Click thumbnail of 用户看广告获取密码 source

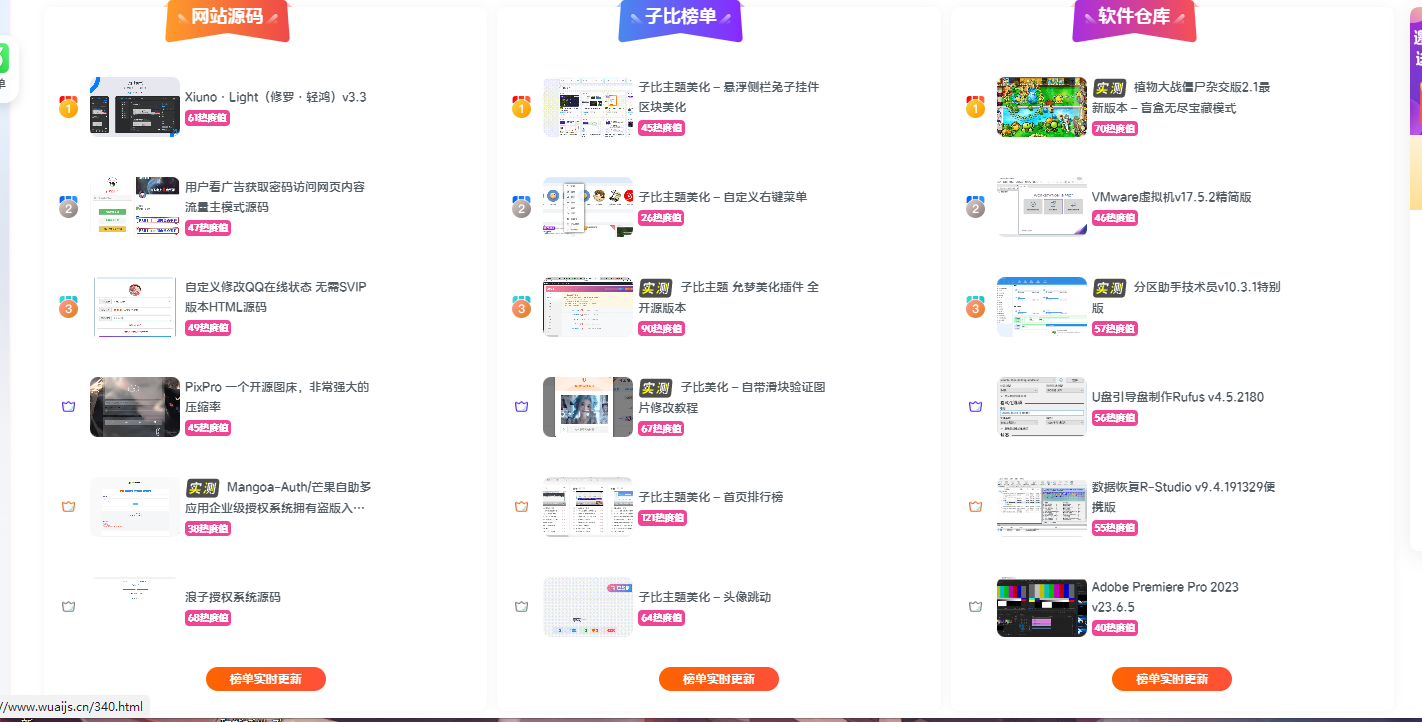click(134, 207)
